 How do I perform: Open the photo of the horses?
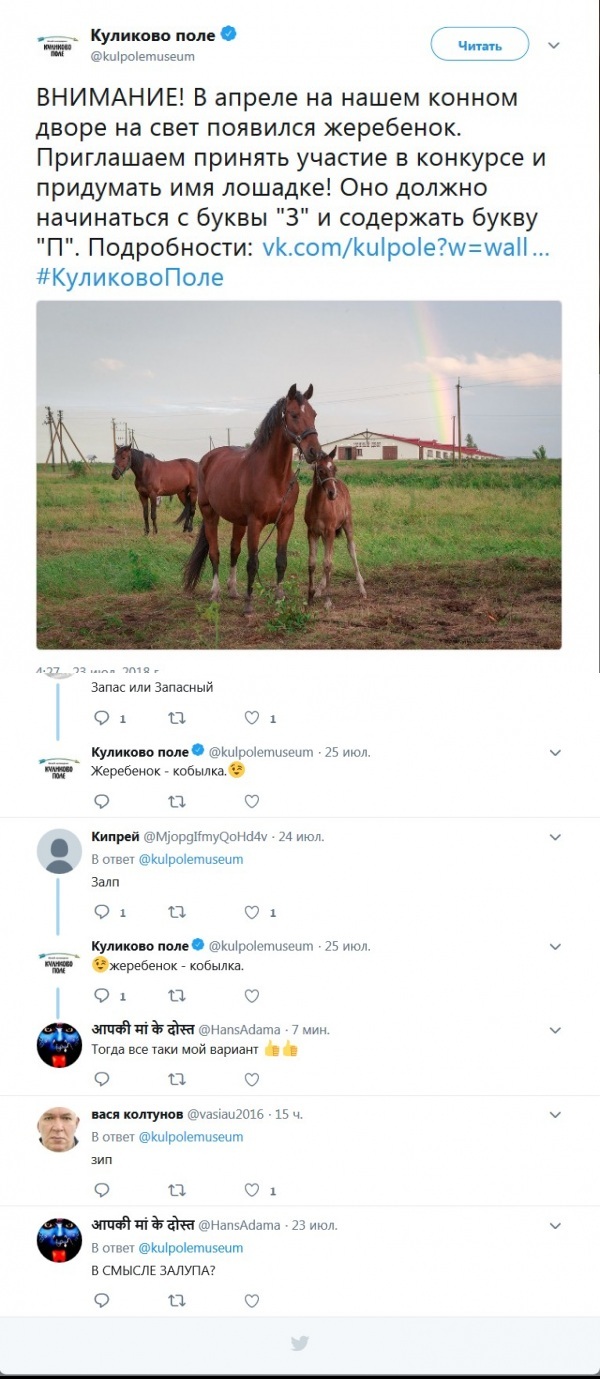coord(300,480)
